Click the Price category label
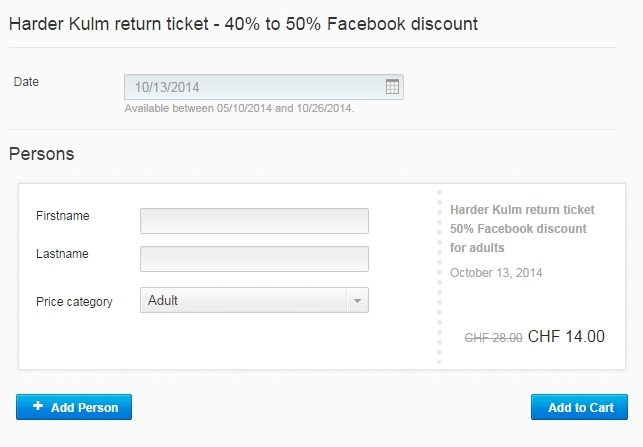Viewport: 643px width, 447px height. click(x=74, y=302)
